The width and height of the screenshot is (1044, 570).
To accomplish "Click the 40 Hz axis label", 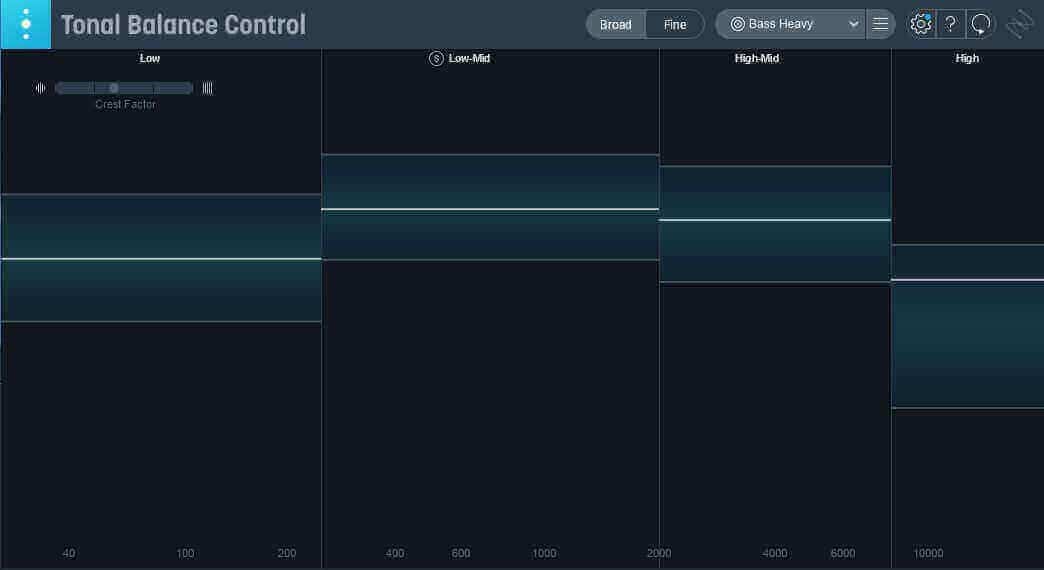I will [x=69, y=553].
